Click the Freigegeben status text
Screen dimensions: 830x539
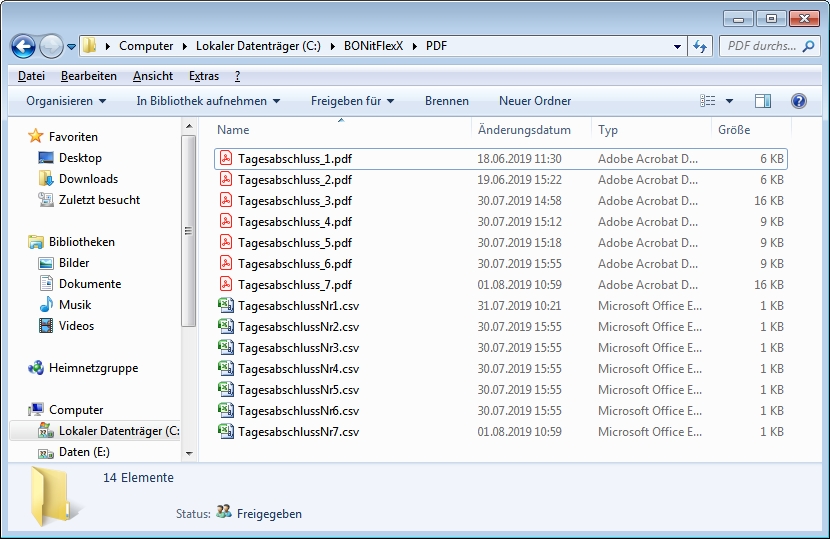point(269,514)
